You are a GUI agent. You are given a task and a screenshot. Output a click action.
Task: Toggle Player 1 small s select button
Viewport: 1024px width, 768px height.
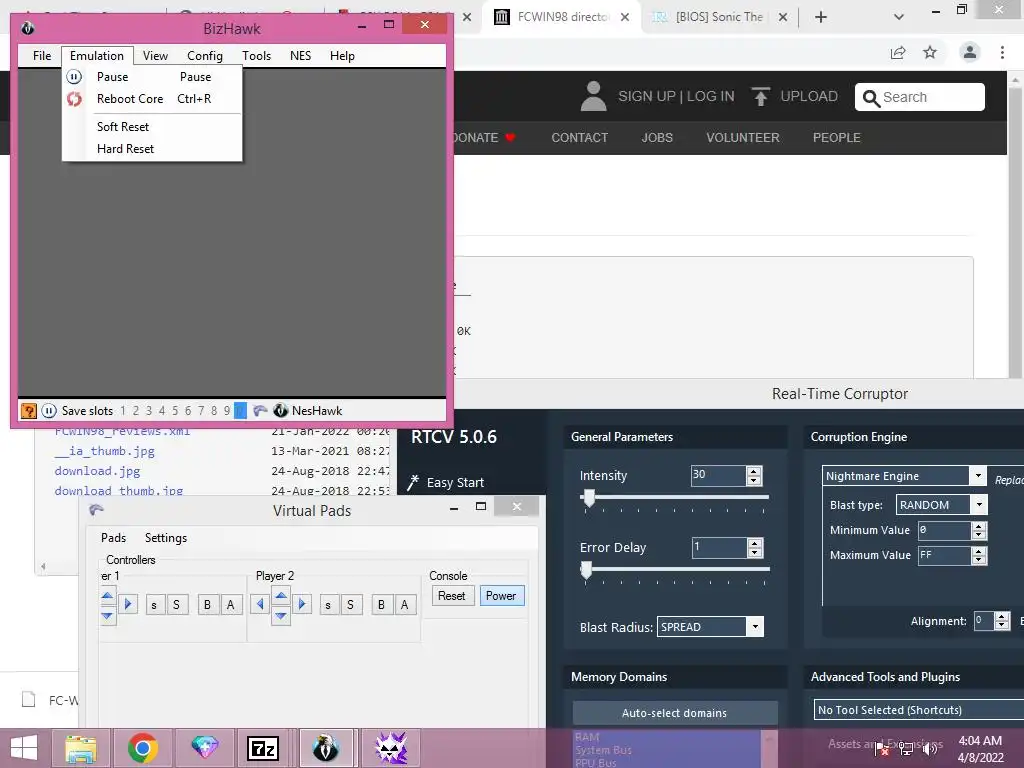[x=153, y=605]
